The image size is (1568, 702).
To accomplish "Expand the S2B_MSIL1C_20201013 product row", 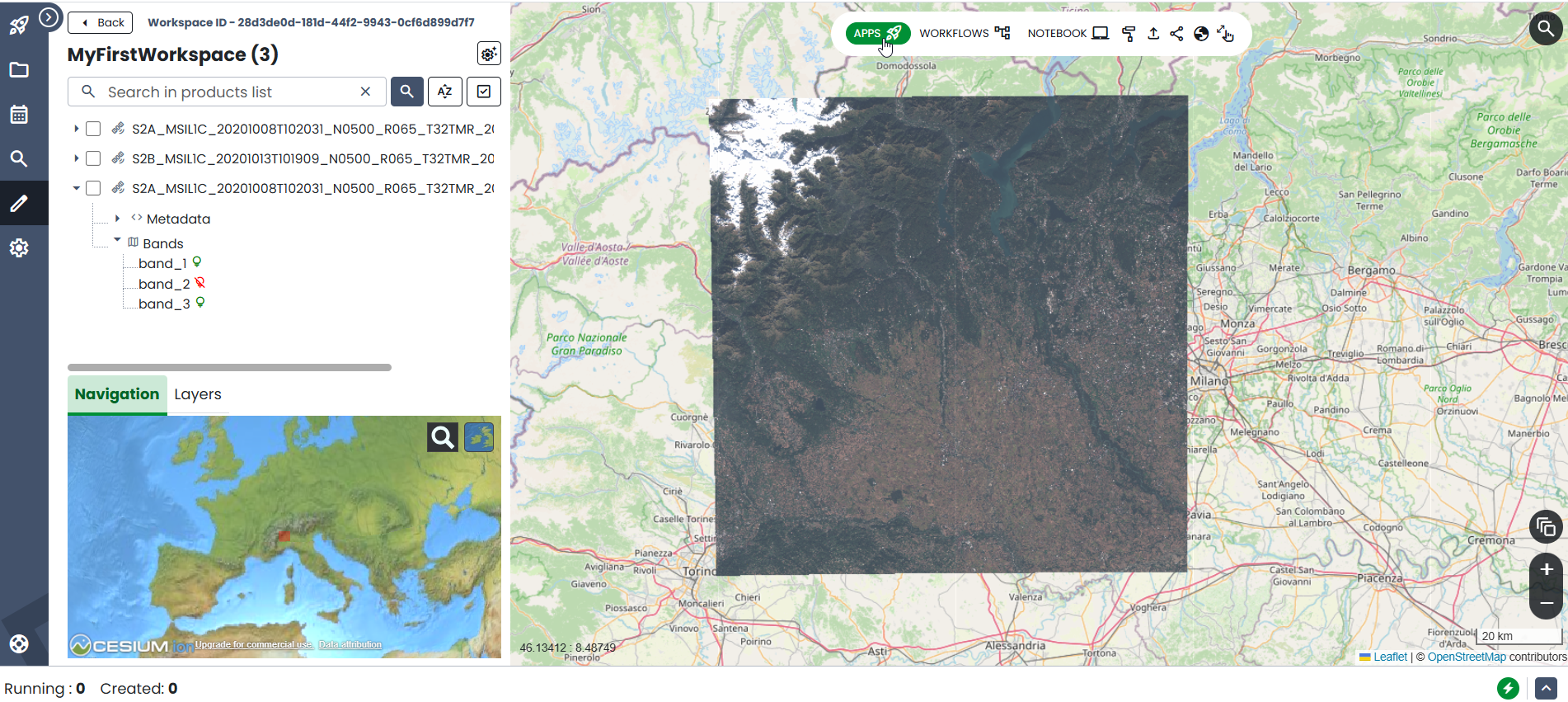I will (76, 158).
